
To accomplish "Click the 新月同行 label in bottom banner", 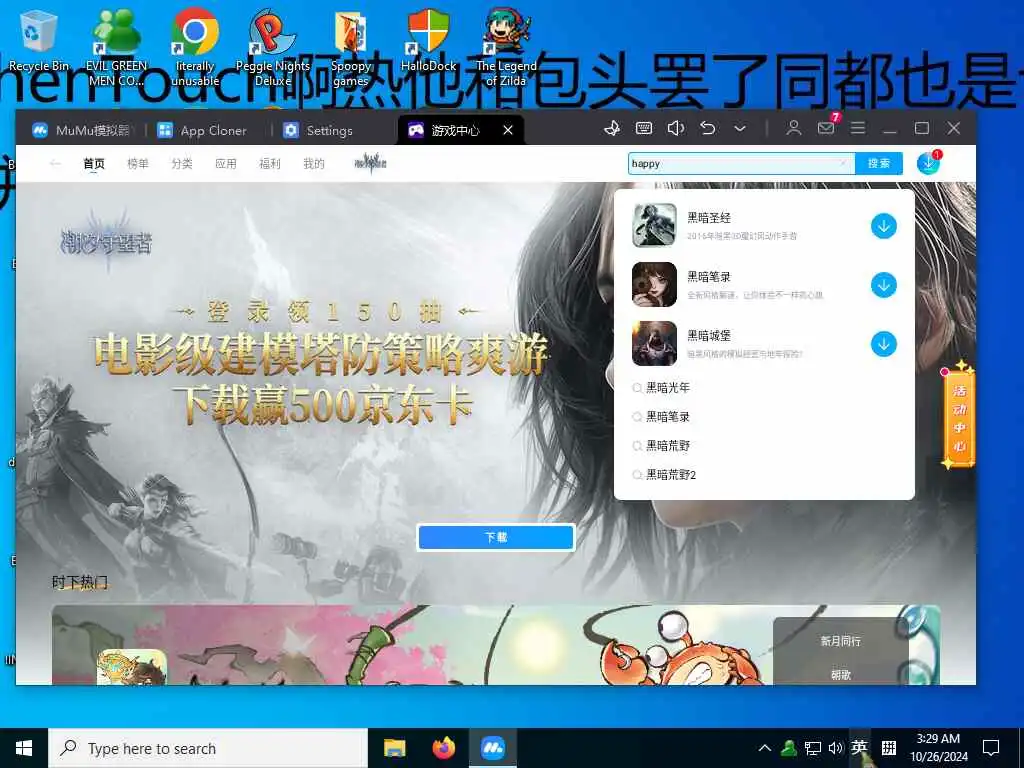I will point(840,641).
